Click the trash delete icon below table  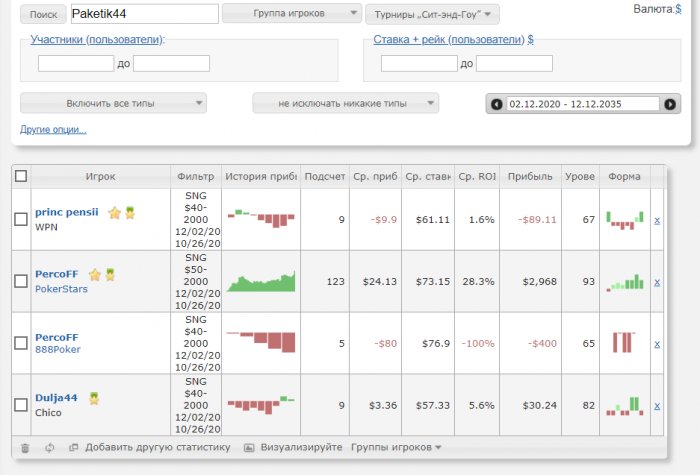pos(25,448)
